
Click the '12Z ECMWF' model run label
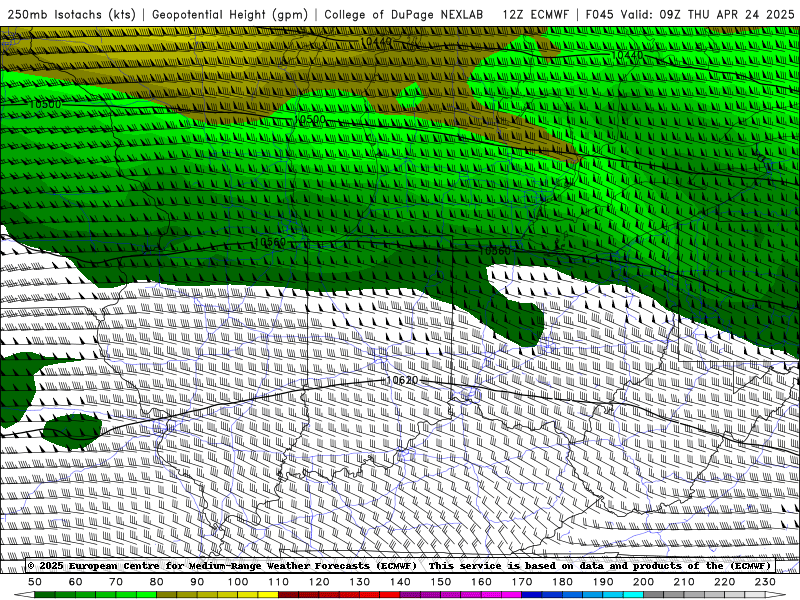(535, 15)
